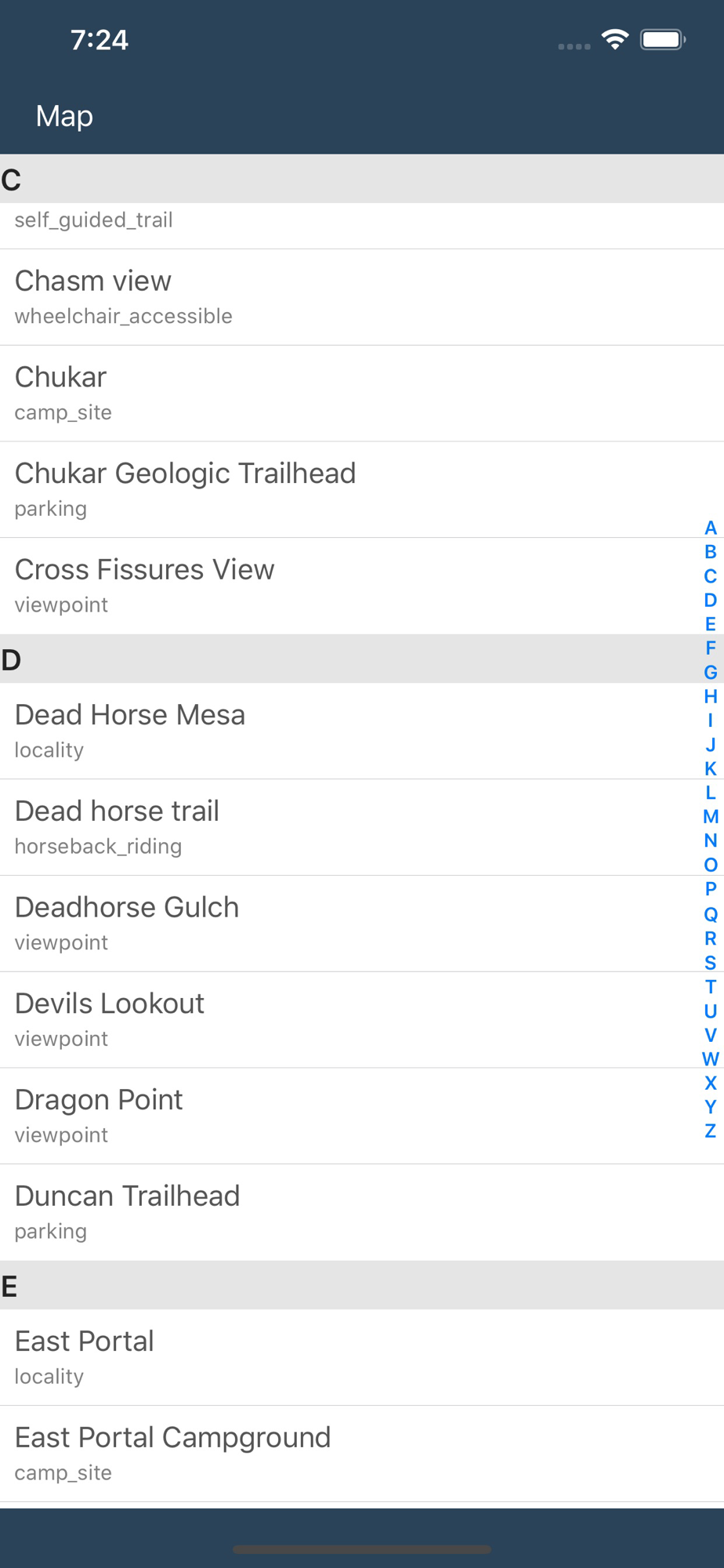Select East Portal Campground camp site
The width and height of the screenshot is (724, 1568).
[x=362, y=1454]
